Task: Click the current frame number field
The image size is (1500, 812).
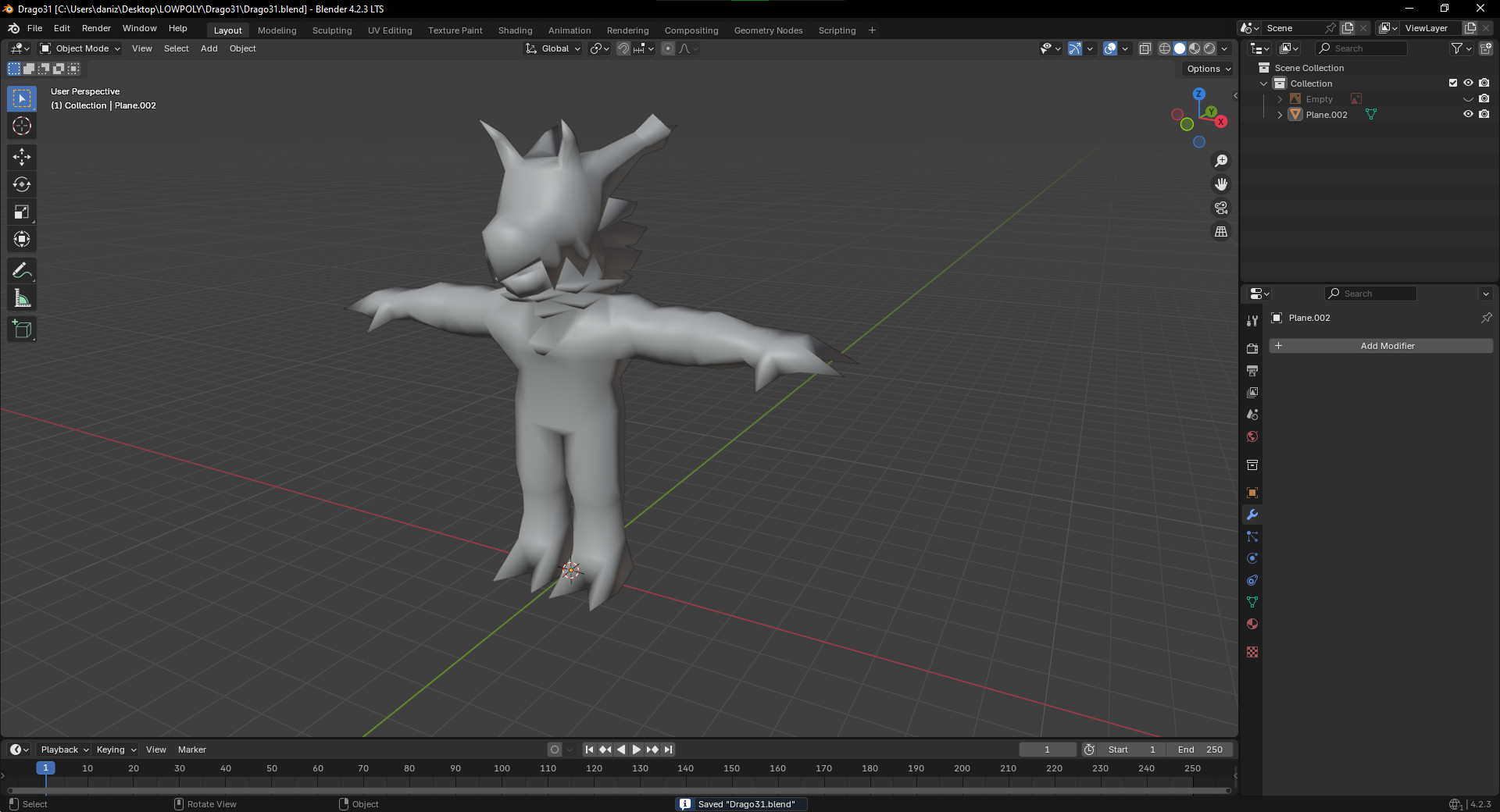Action: (1048, 750)
